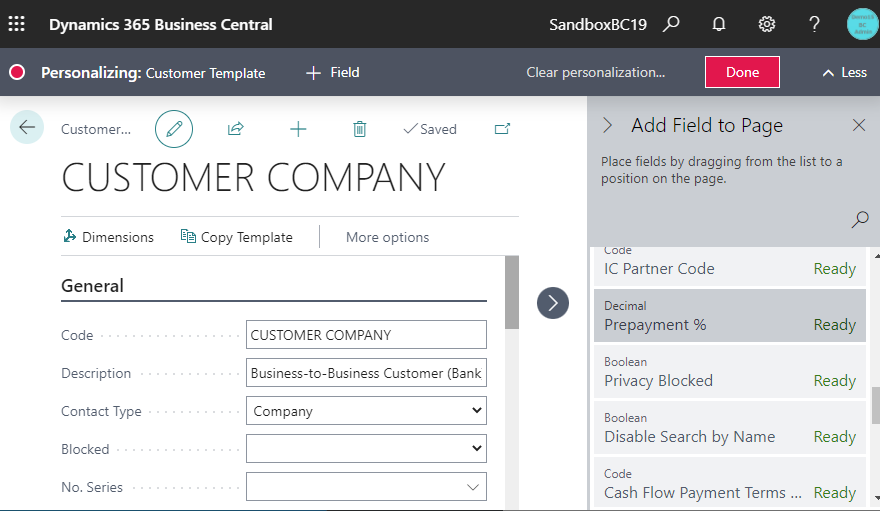Viewport: 880px width, 511px height.
Task: Click the delete trash can icon
Action: (x=360, y=129)
